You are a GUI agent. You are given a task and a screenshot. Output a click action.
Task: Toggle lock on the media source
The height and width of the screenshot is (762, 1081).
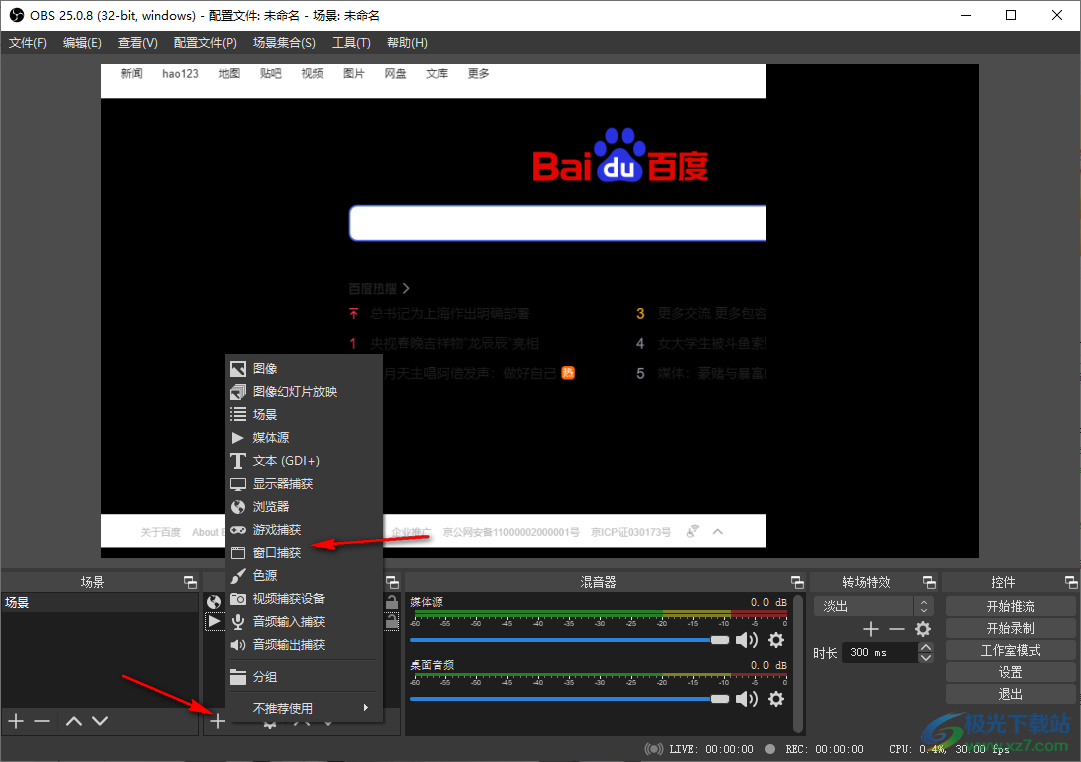(x=392, y=622)
